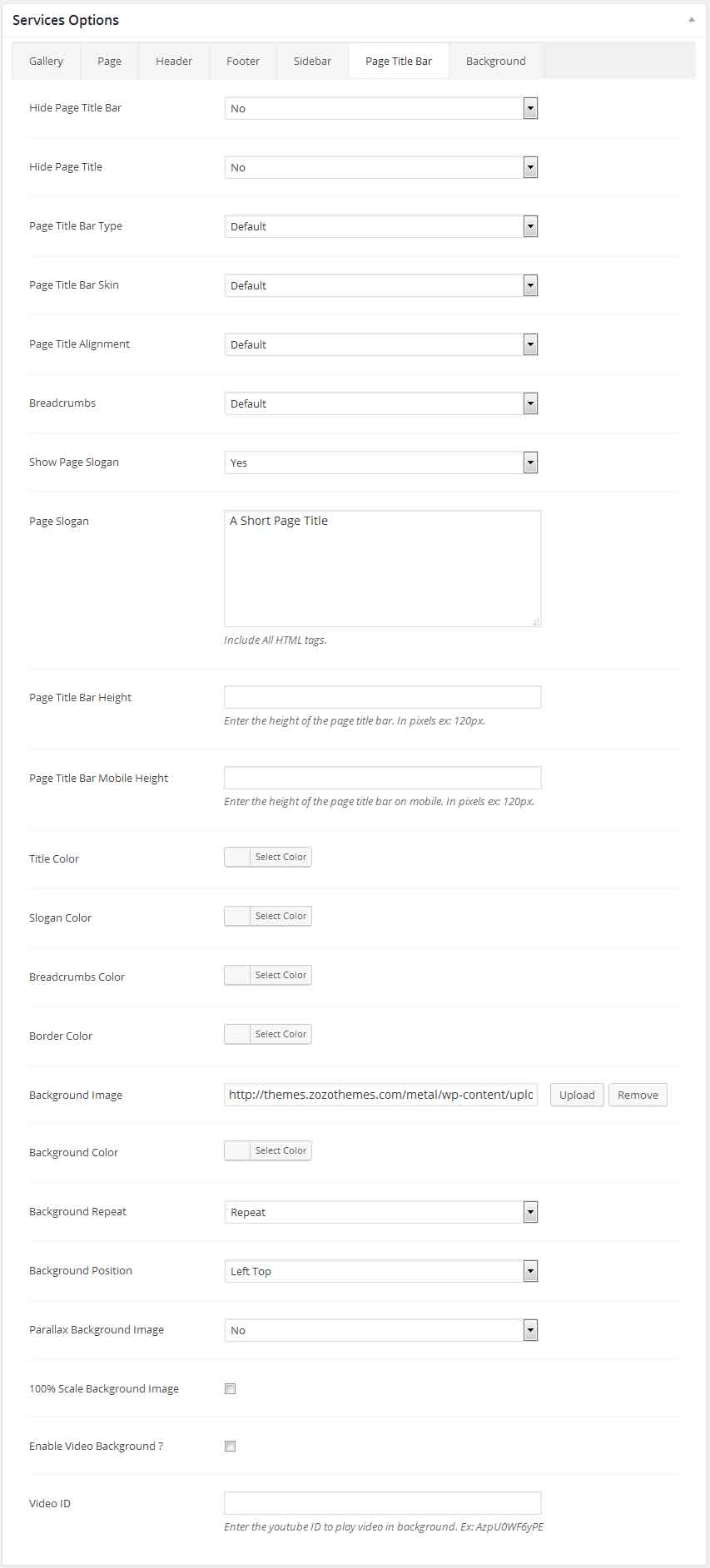Open the Background tab
This screenshot has width=710, height=1568.
pos(495,62)
